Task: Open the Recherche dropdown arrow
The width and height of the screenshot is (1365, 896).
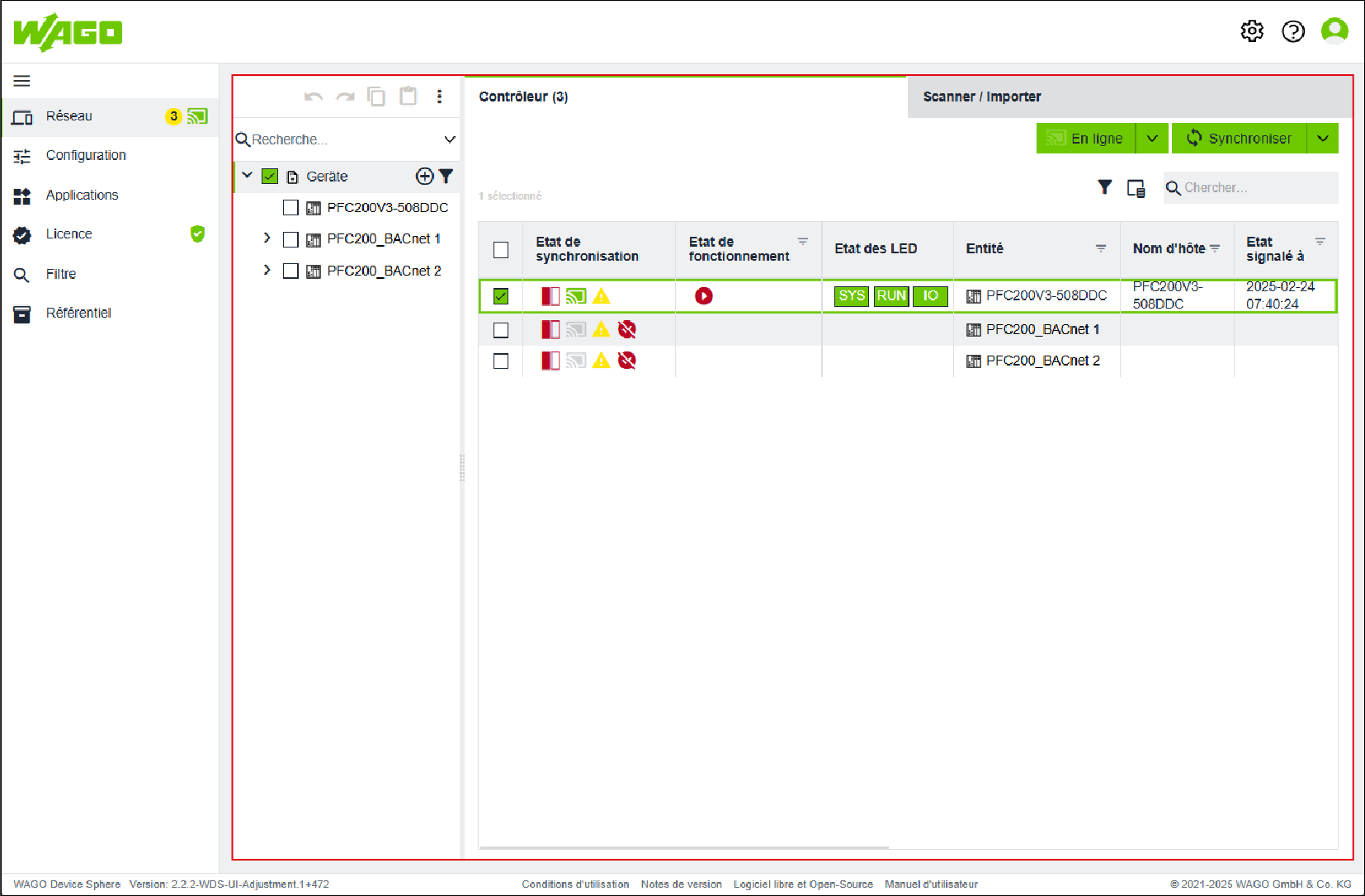Action: pyautogui.click(x=450, y=139)
